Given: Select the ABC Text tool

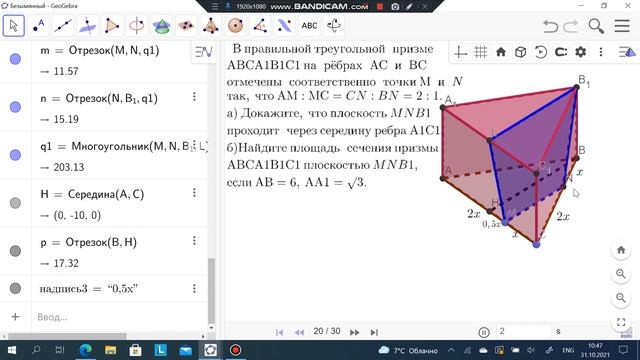Looking at the screenshot, I should [x=309, y=26].
